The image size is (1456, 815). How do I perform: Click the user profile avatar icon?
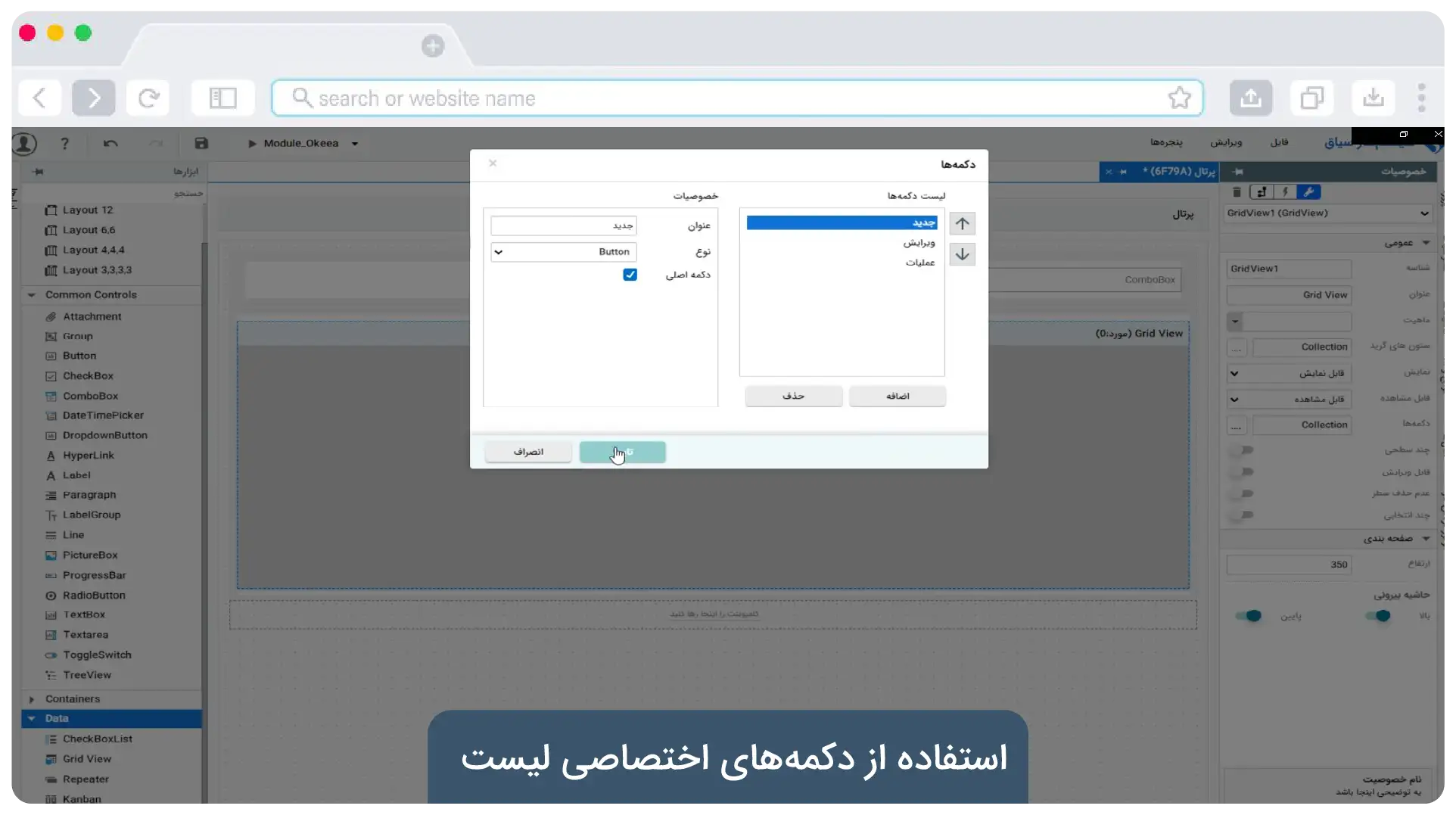click(24, 143)
